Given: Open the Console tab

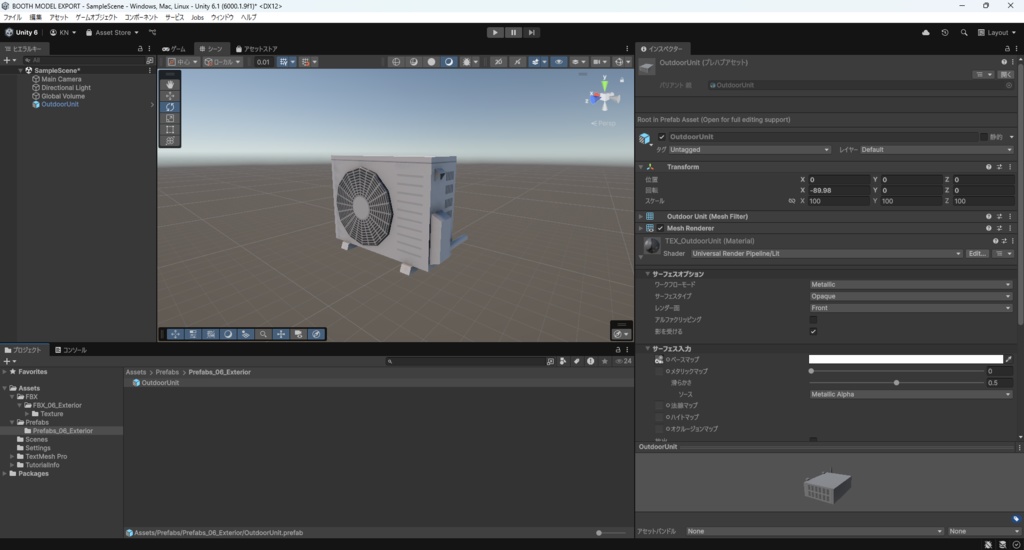Looking at the screenshot, I should pos(71,350).
